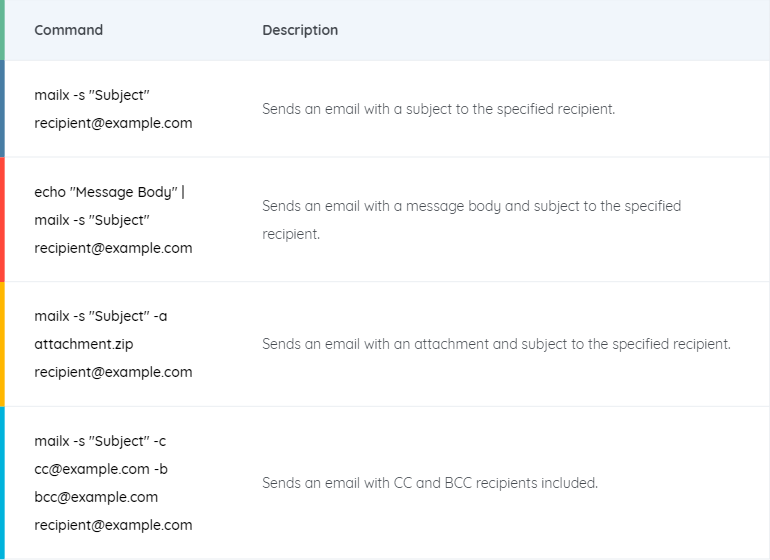Select the mailx -s "Subject" command text
This screenshot has width=770, height=560.
tap(92, 95)
